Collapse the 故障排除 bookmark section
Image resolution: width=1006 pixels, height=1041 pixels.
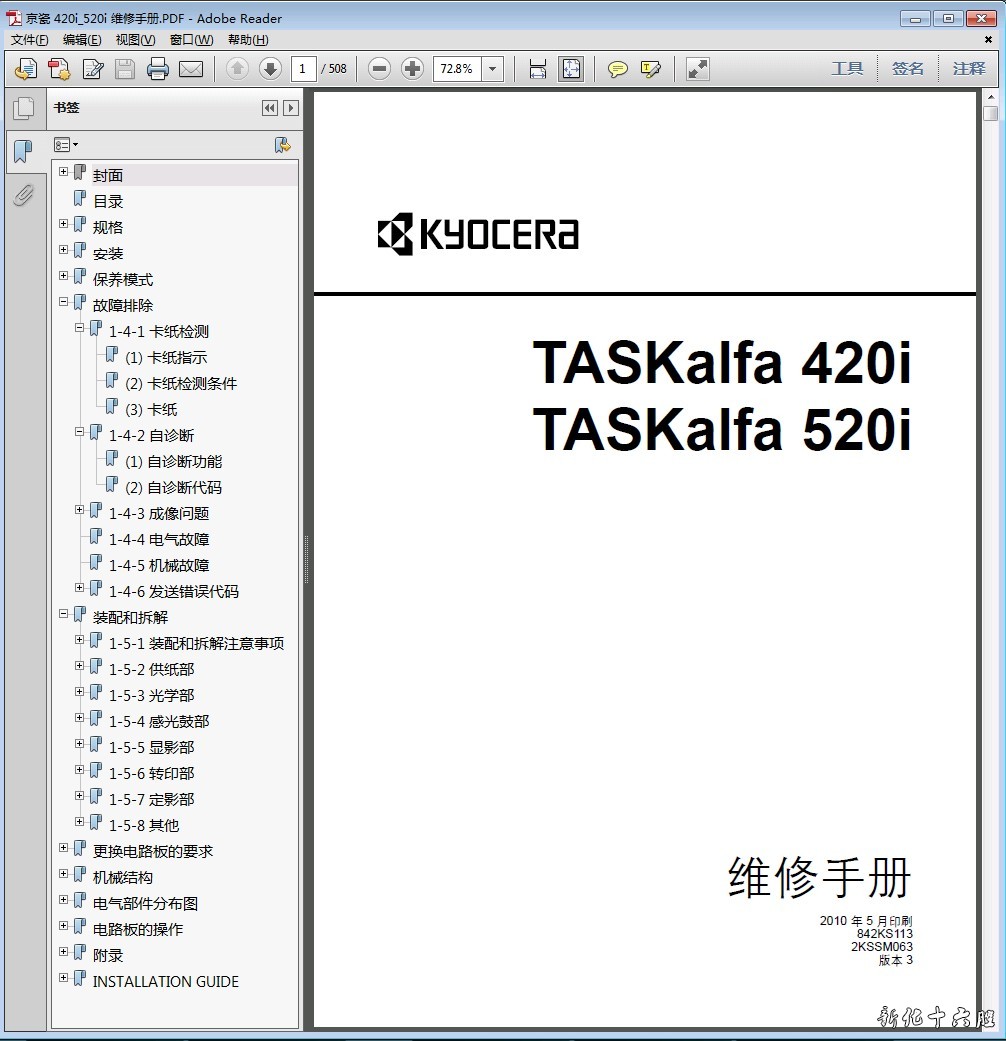[x=64, y=302]
